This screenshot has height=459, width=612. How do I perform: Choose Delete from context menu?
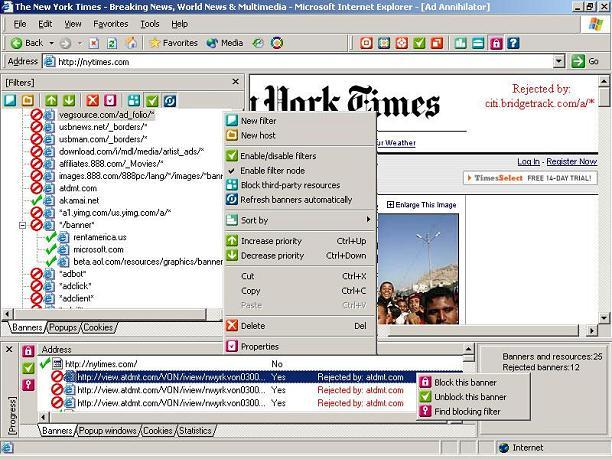pyautogui.click(x=299, y=326)
